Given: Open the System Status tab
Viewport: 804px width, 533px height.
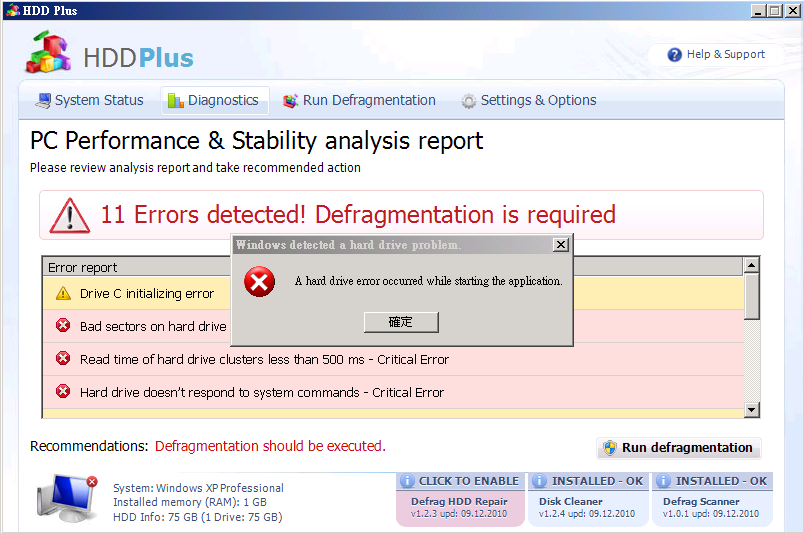Looking at the screenshot, I should point(89,101).
